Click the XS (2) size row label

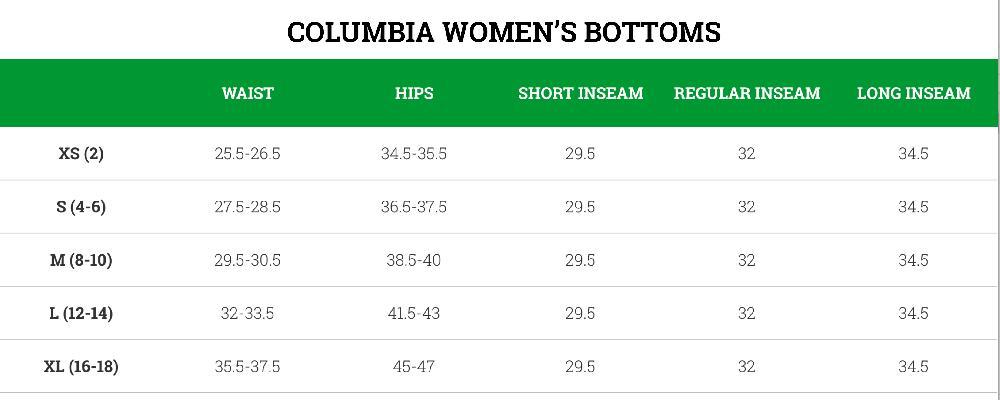point(81,153)
